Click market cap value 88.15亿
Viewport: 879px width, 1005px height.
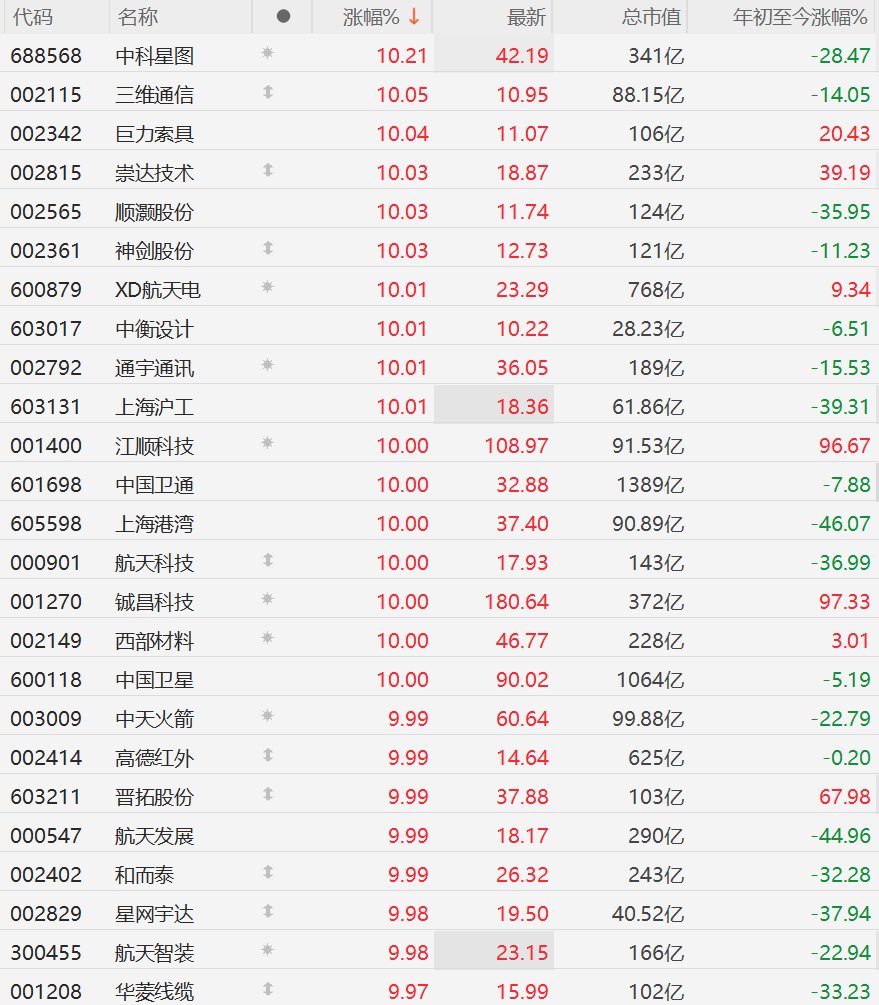coord(648,95)
